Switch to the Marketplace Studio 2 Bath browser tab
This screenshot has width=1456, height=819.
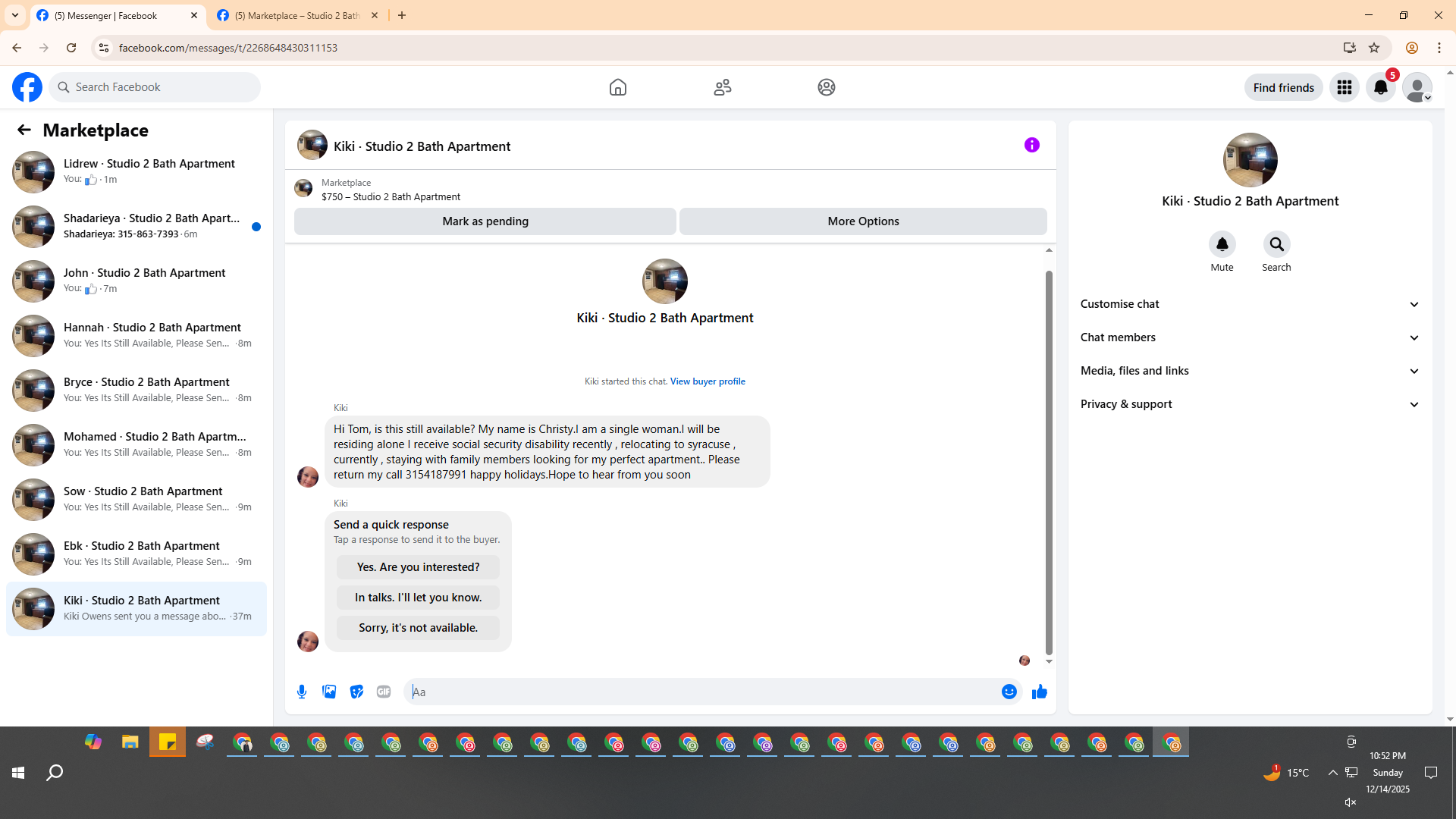(x=296, y=15)
